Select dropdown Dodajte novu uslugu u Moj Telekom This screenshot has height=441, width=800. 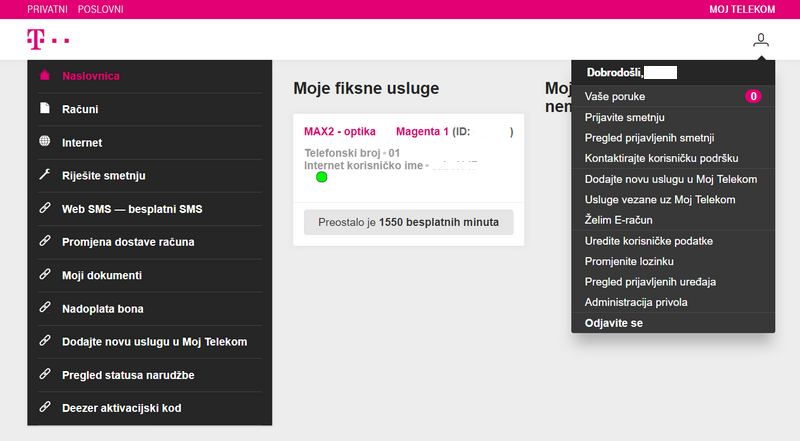click(673, 179)
